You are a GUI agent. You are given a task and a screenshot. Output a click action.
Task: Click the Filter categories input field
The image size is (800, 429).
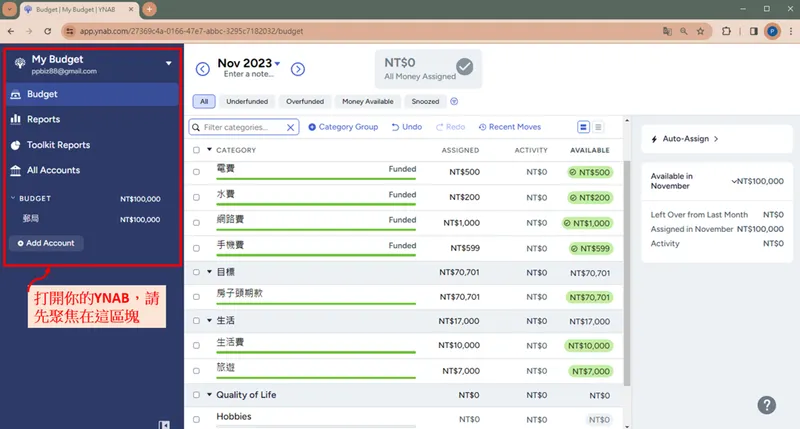click(x=243, y=127)
